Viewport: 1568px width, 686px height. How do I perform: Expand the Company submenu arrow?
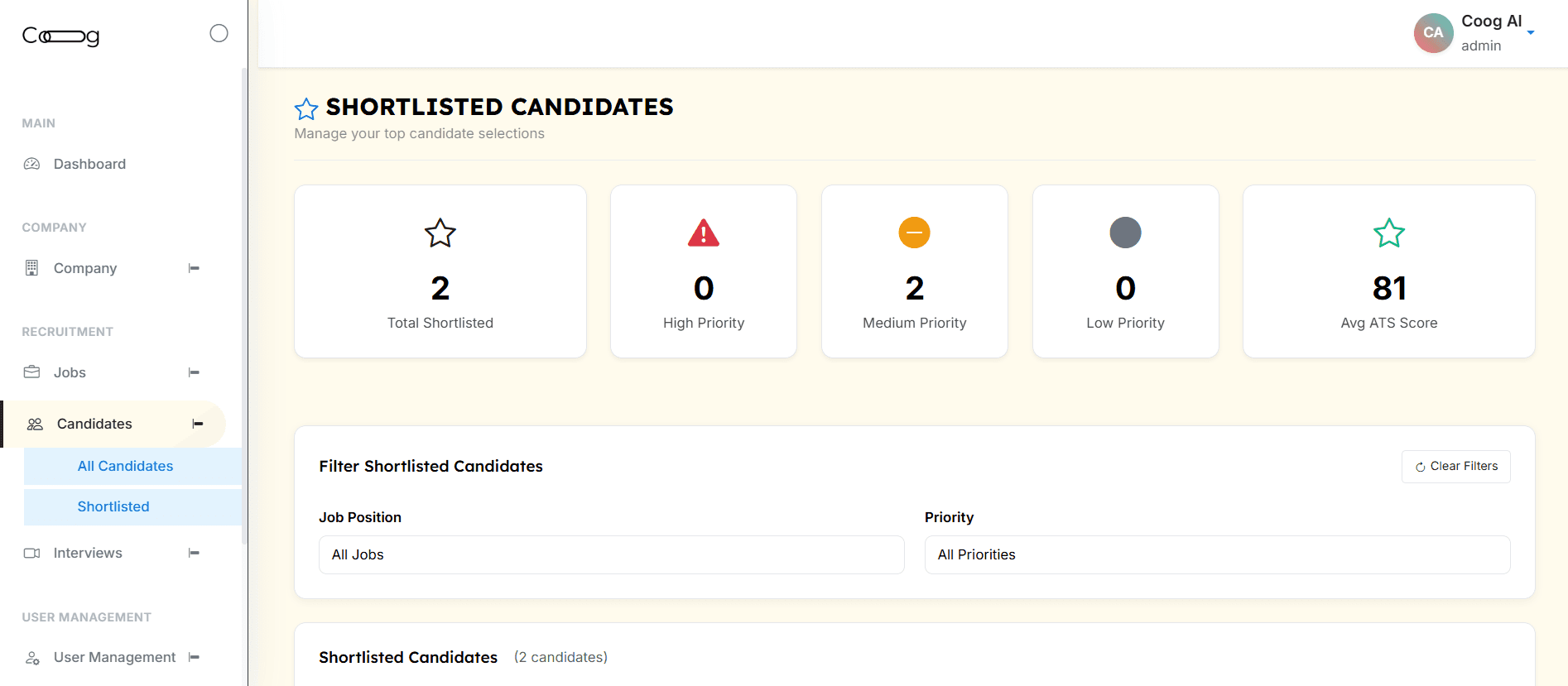(x=194, y=268)
